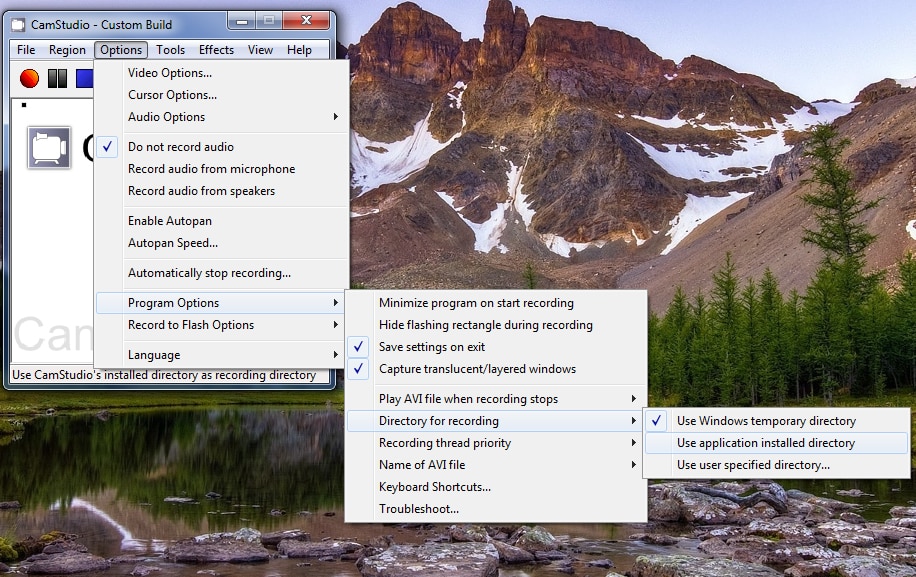Choose 'Record audio from microphone'
The width and height of the screenshot is (916, 577).
coord(211,169)
